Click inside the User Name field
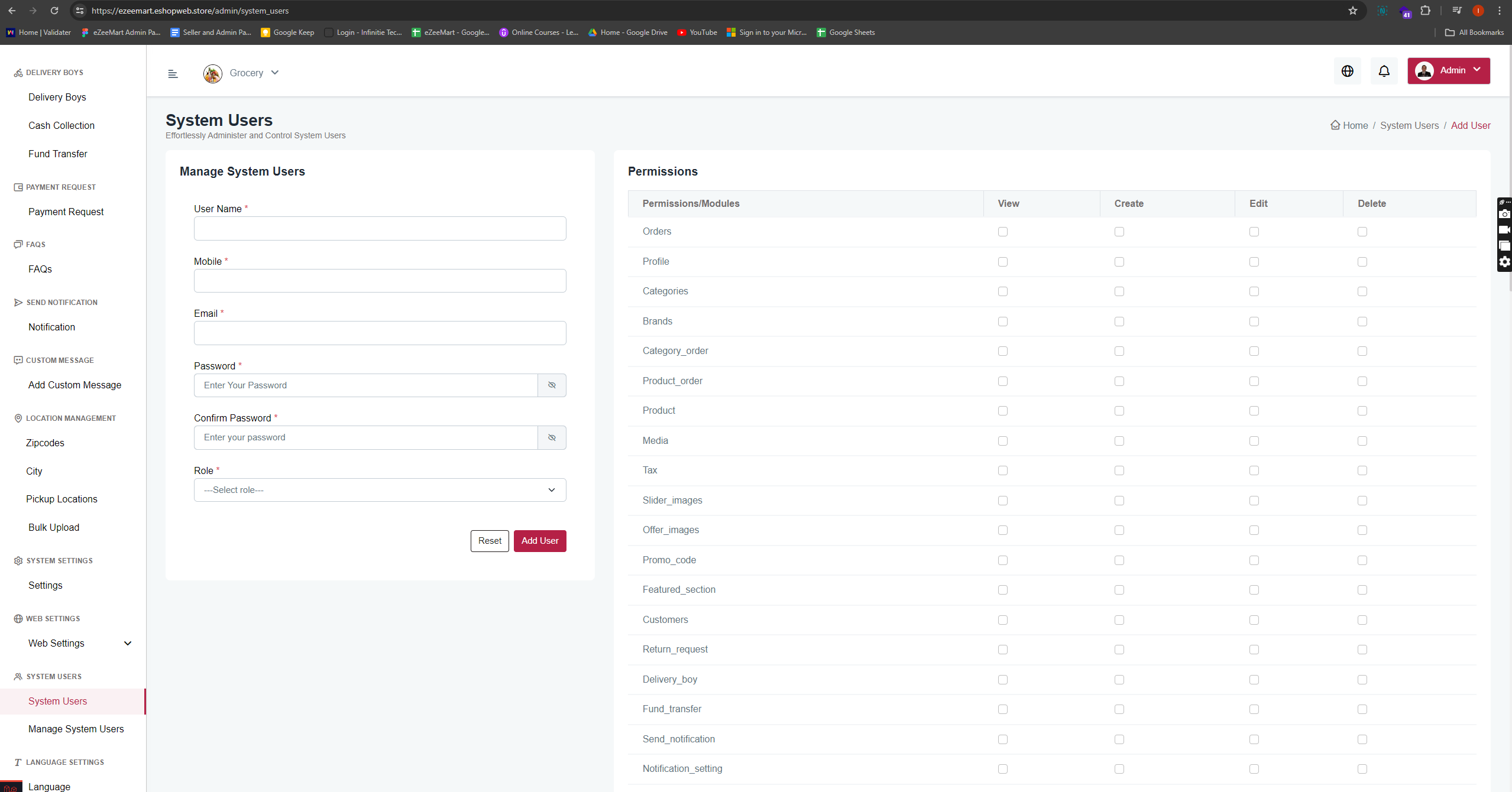1512x792 pixels. coord(380,229)
